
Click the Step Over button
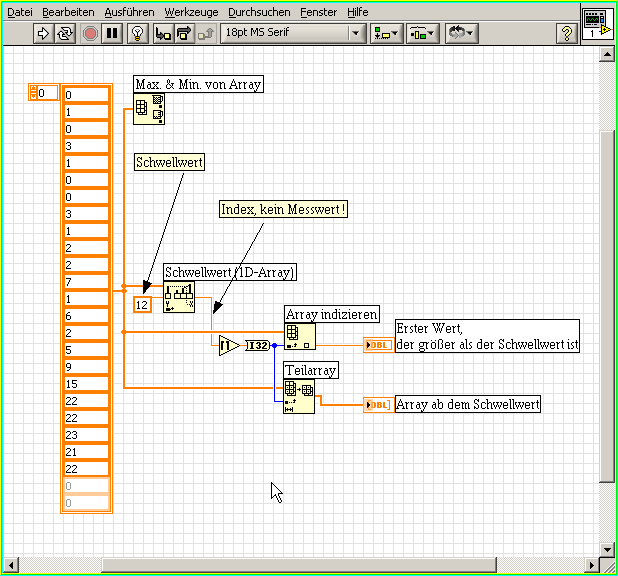184,33
